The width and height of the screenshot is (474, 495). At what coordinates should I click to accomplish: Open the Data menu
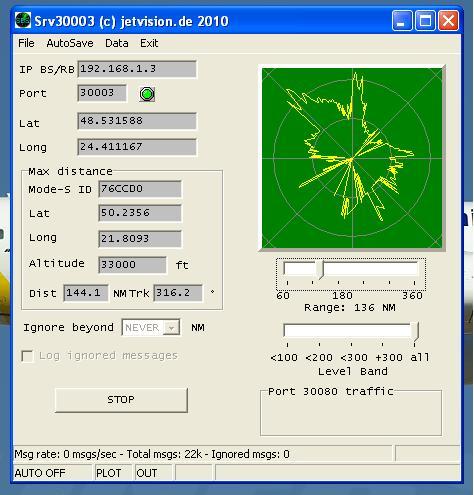pyautogui.click(x=117, y=43)
